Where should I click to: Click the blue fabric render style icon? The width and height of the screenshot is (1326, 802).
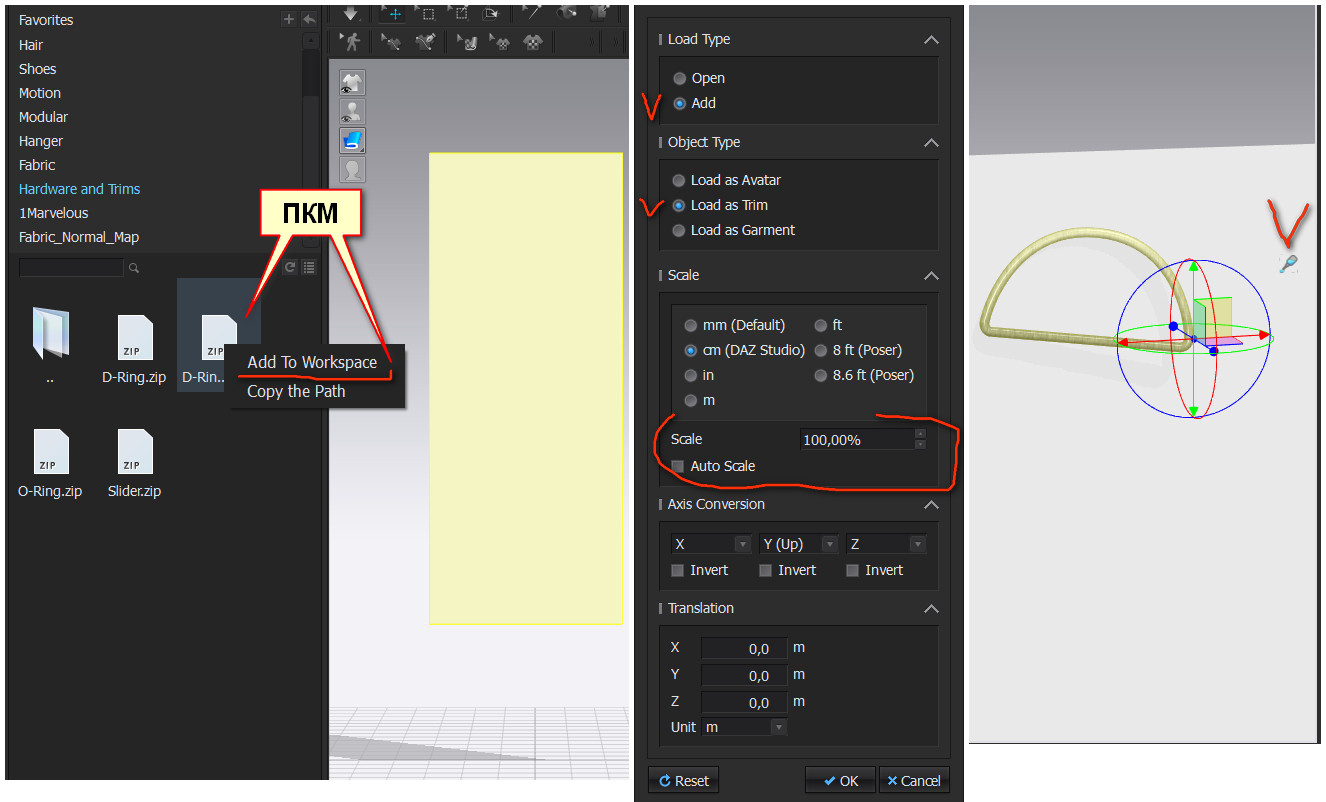[x=352, y=141]
